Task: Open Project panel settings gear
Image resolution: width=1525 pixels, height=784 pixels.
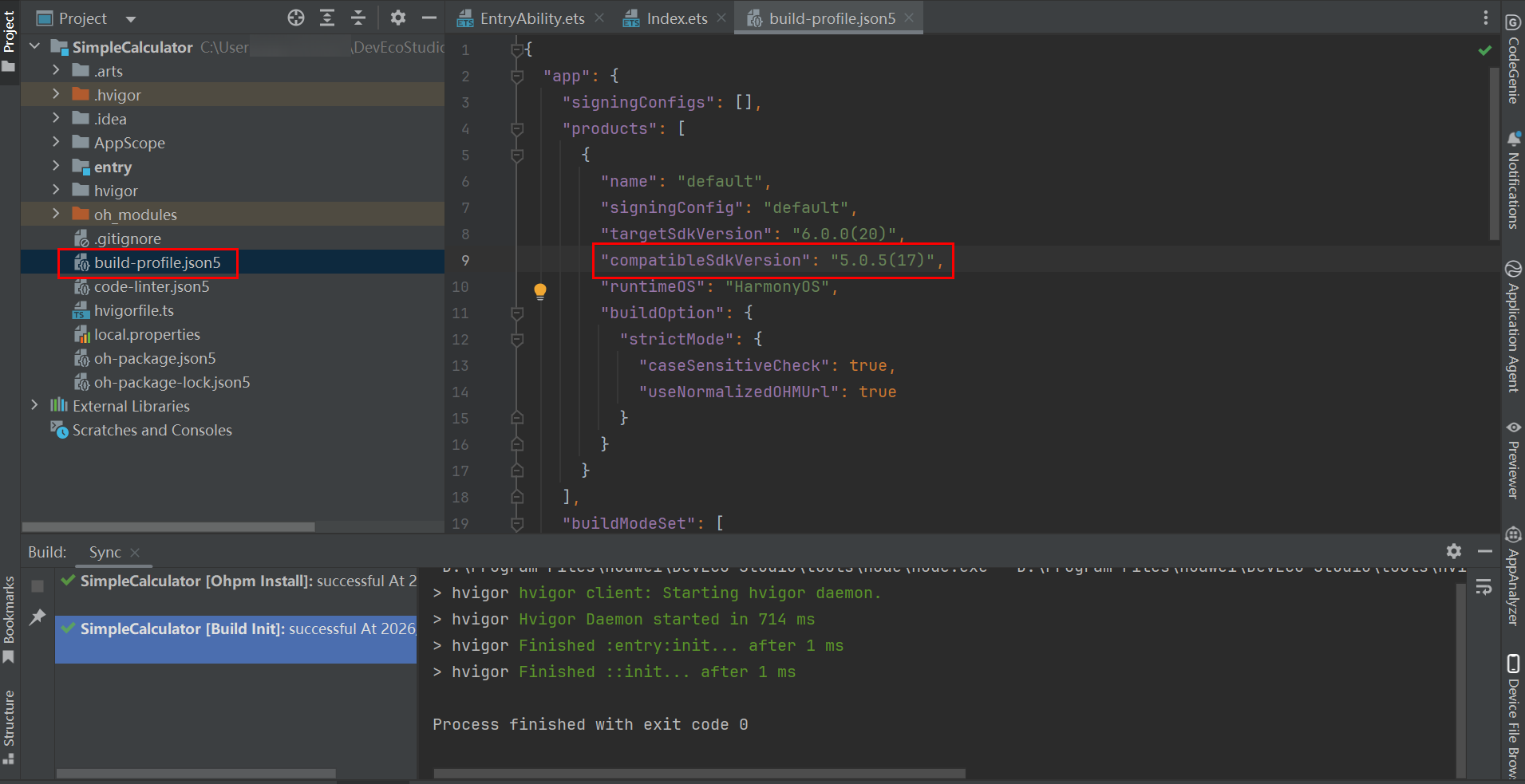Action: [397, 18]
